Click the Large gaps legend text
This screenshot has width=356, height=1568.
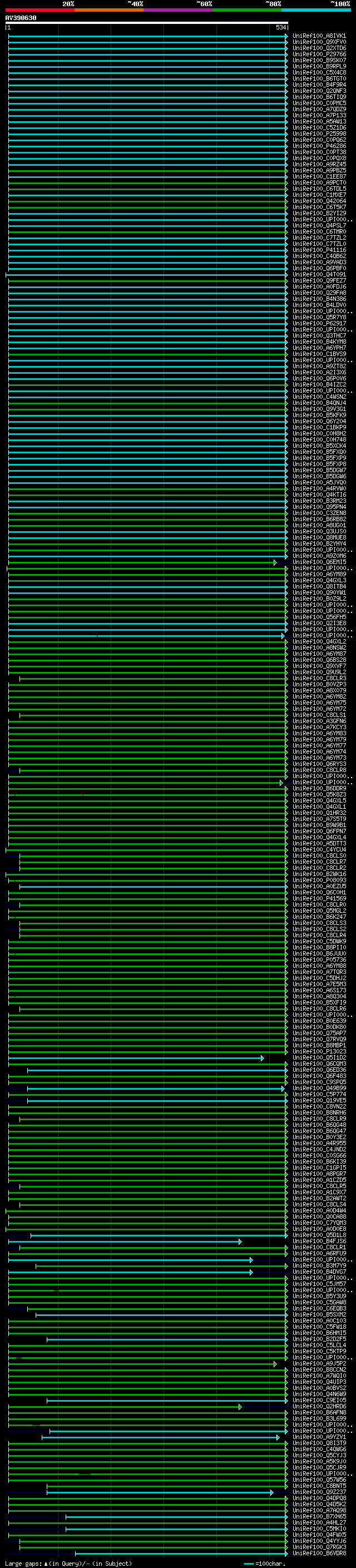pyautogui.click(x=68, y=1563)
